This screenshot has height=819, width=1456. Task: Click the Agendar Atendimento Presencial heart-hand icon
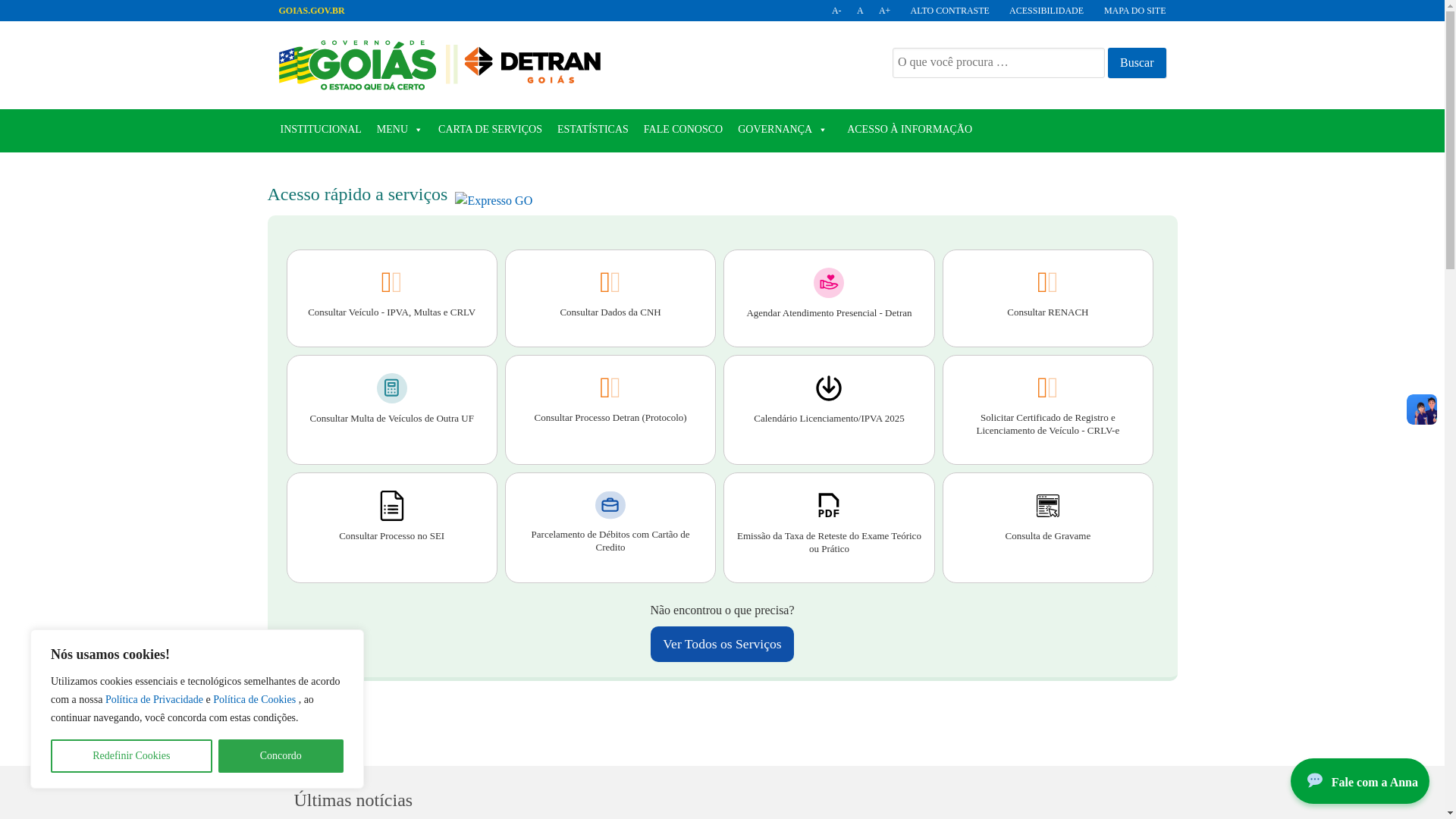[828, 283]
